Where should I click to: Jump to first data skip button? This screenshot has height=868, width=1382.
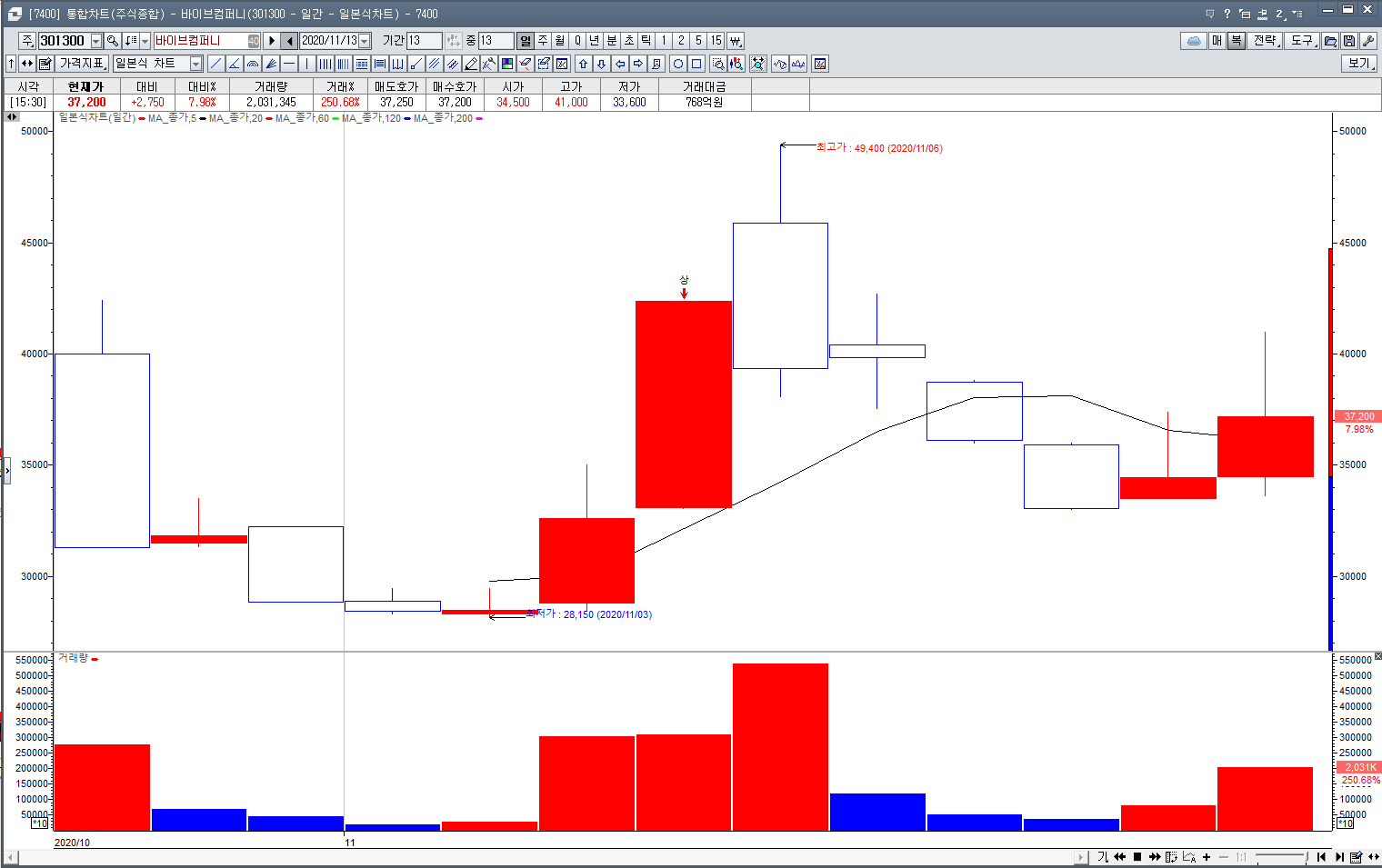tap(1321, 857)
